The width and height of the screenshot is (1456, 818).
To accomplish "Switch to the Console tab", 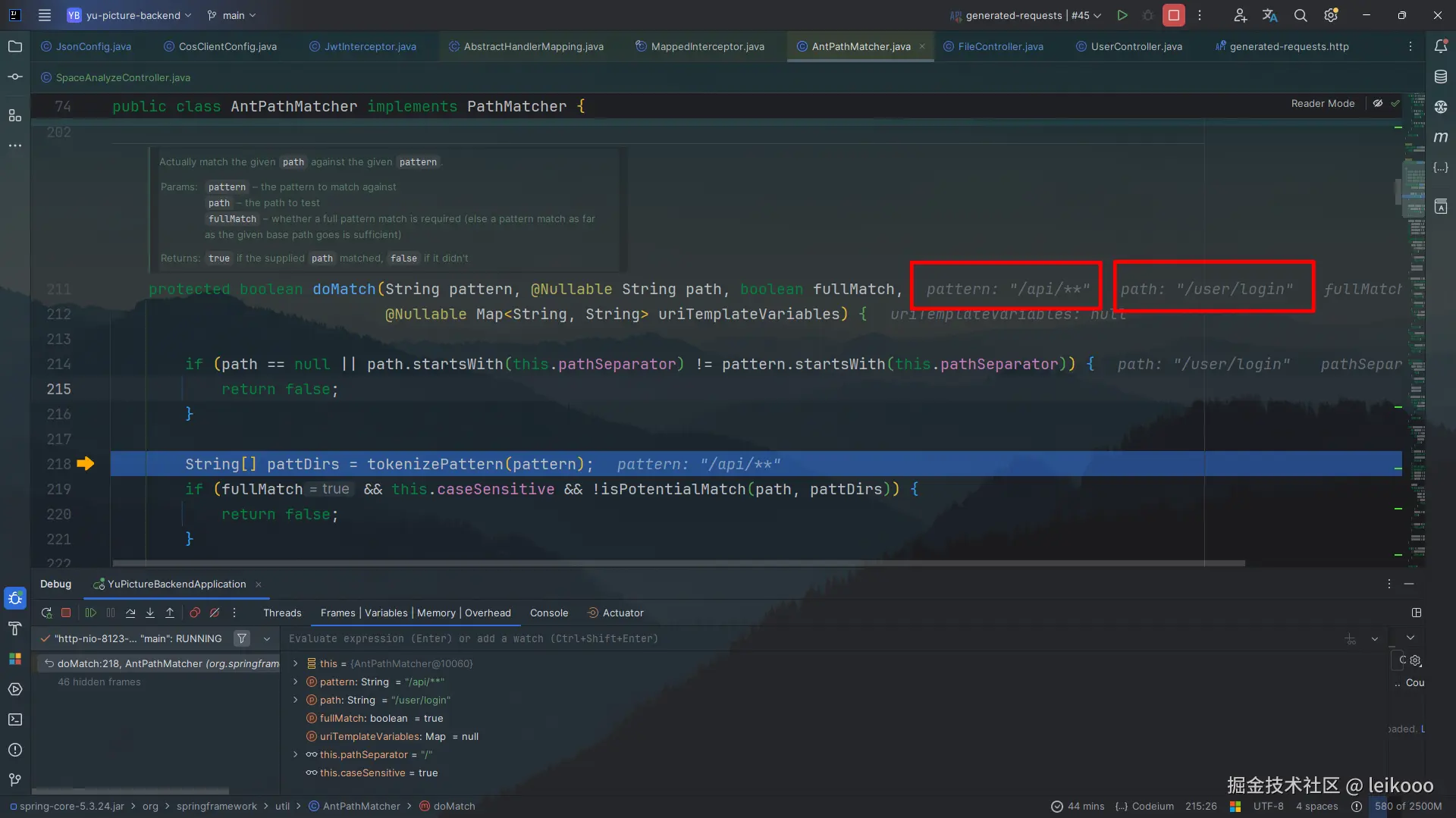I will point(549,613).
